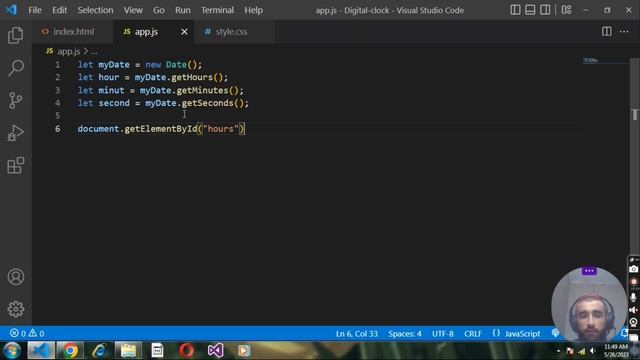Open Visual Studio from the taskbar

(216, 351)
